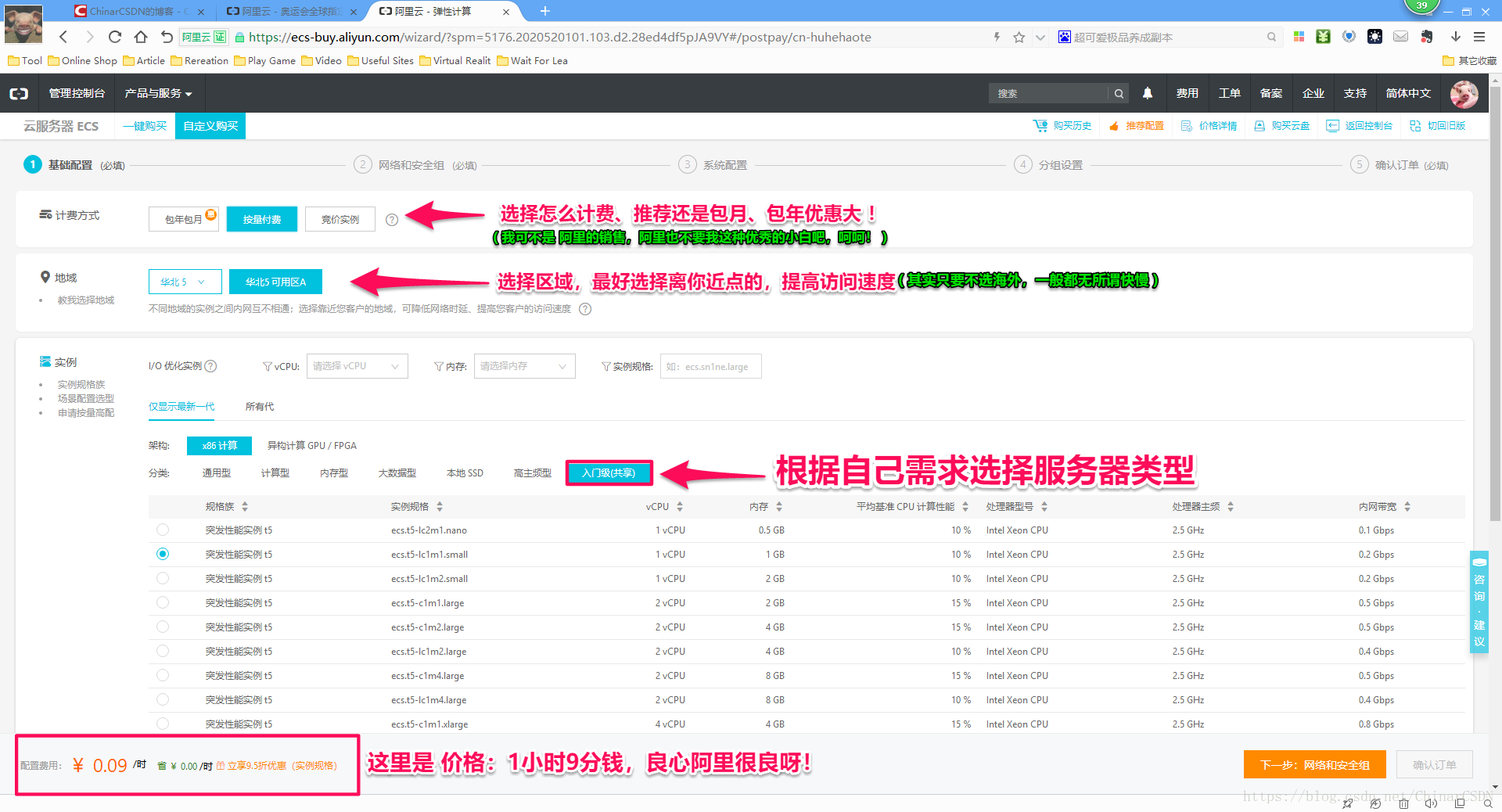Choose 竞价实例 billing method
Viewport: 1502px width, 812px height.
coord(340,219)
